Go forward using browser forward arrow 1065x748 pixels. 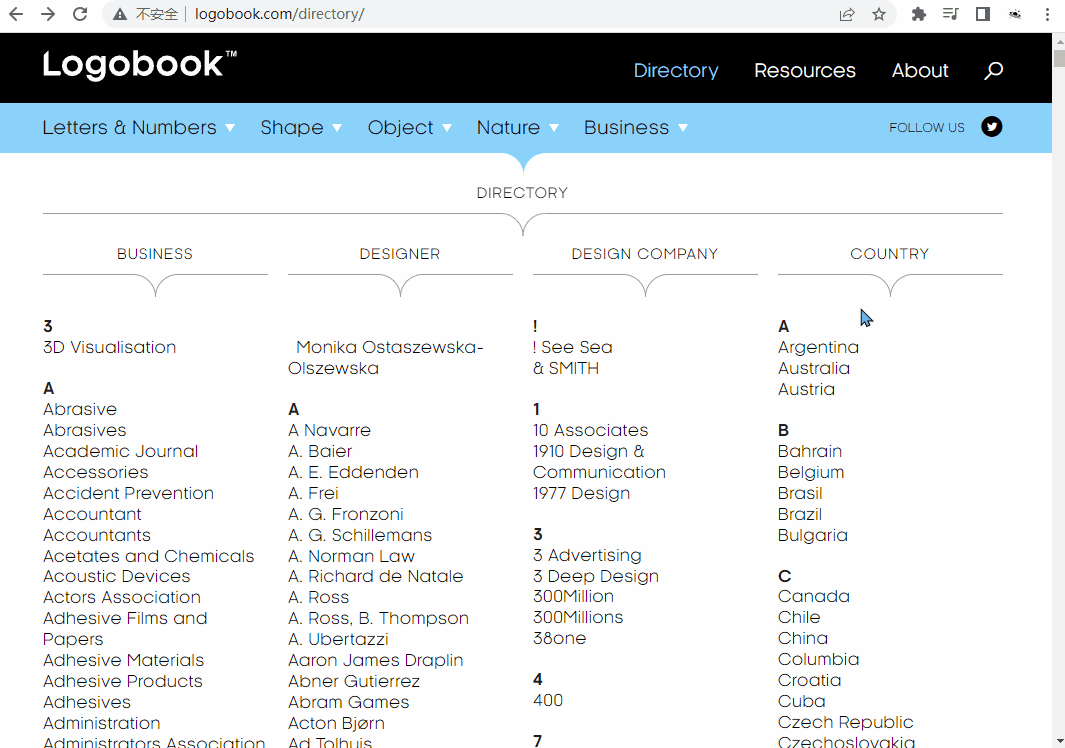pyautogui.click(x=48, y=14)
